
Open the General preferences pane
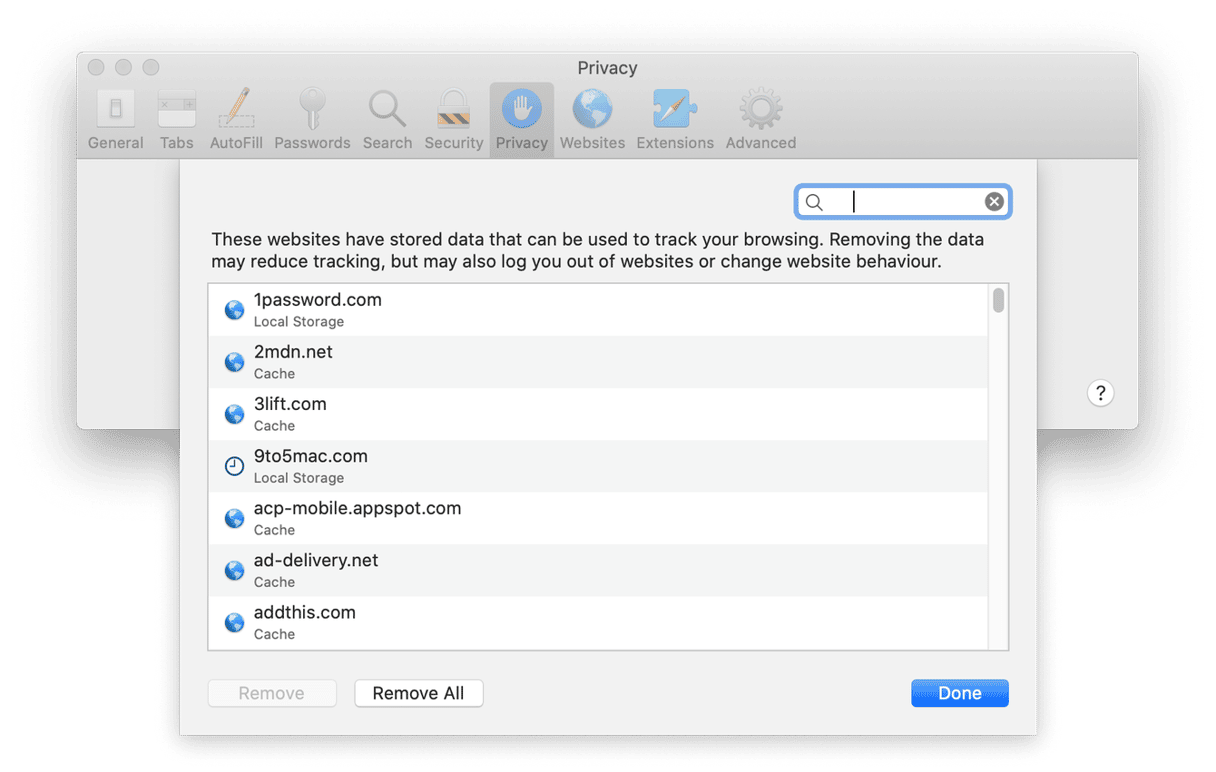(115, 119)
